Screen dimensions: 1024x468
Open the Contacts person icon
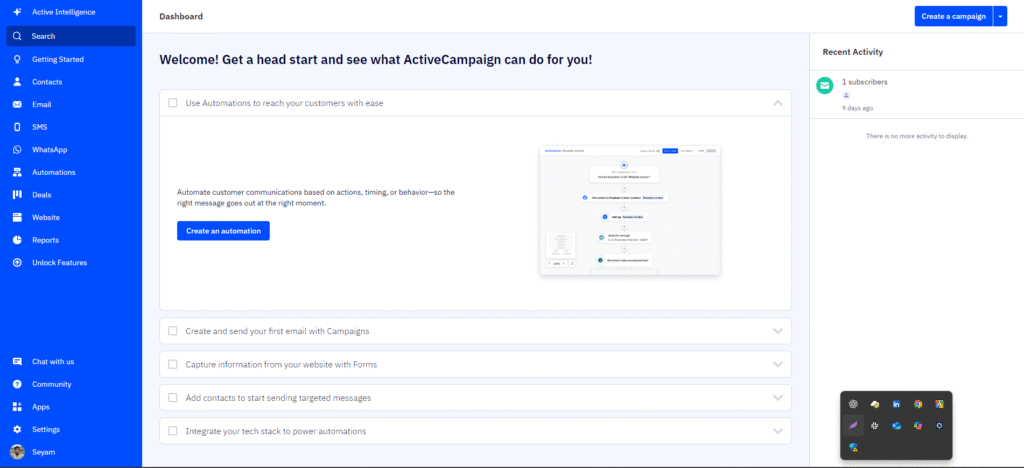pos(18,82)
